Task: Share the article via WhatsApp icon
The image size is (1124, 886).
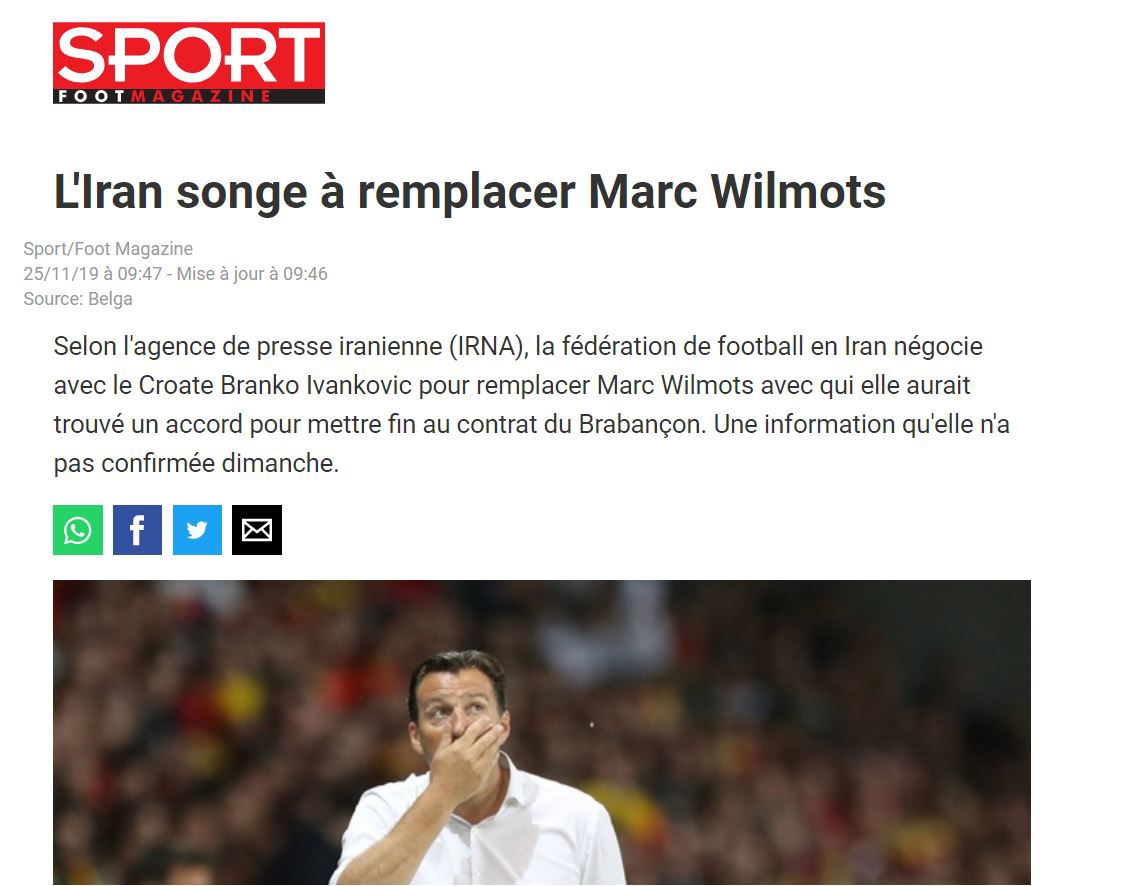Action: (x=77, y=530)
